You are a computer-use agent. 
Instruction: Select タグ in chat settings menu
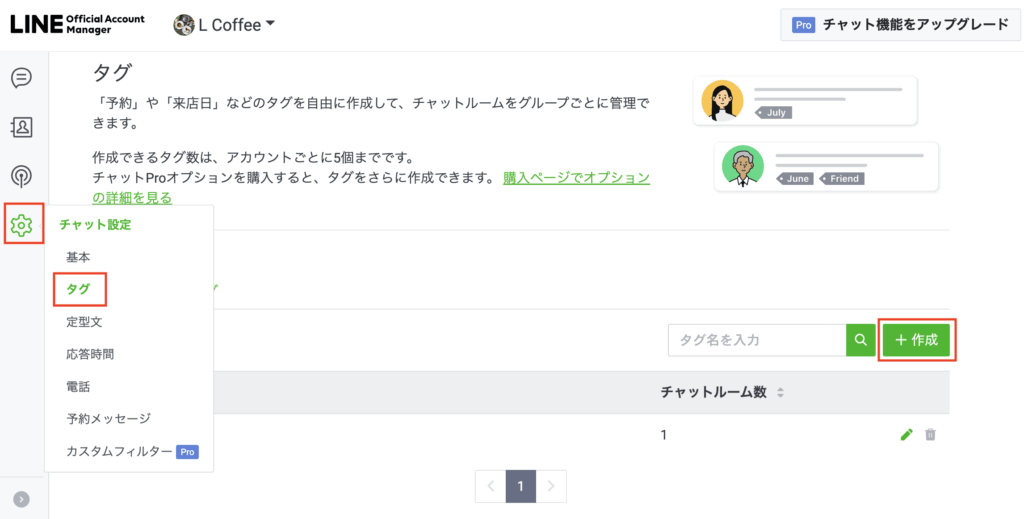[78, 289]
